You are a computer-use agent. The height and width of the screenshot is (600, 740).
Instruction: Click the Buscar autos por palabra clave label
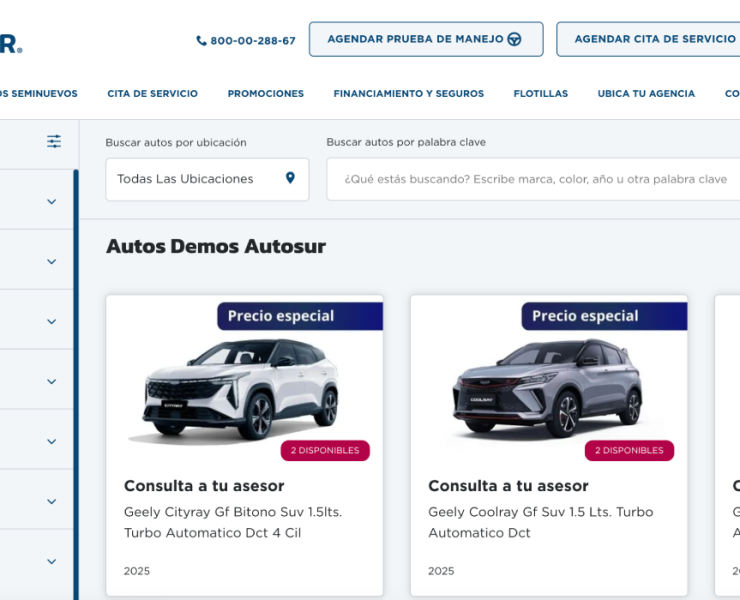406,142
